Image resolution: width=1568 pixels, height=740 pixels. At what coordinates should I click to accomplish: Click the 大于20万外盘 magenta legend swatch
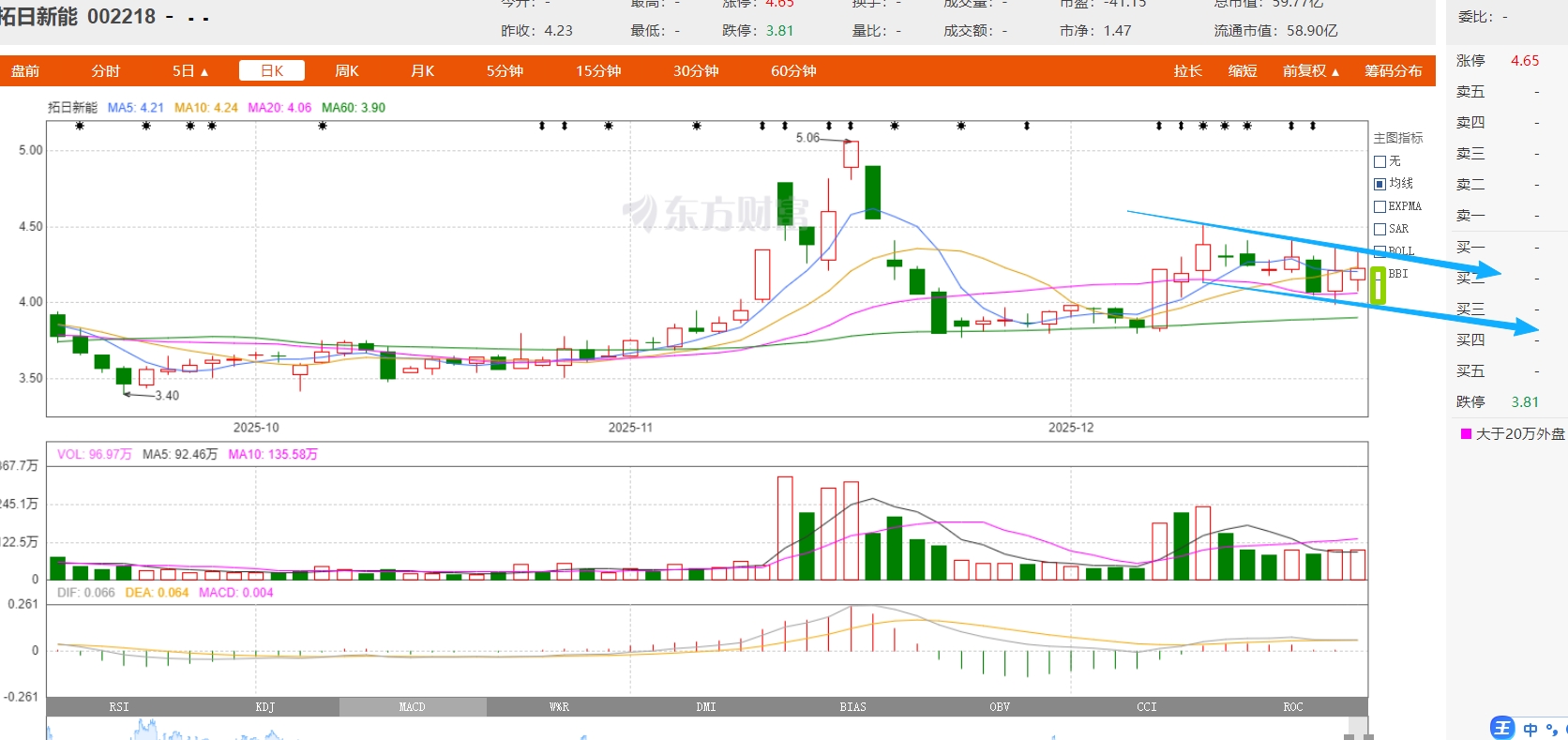click(1466, 434)
